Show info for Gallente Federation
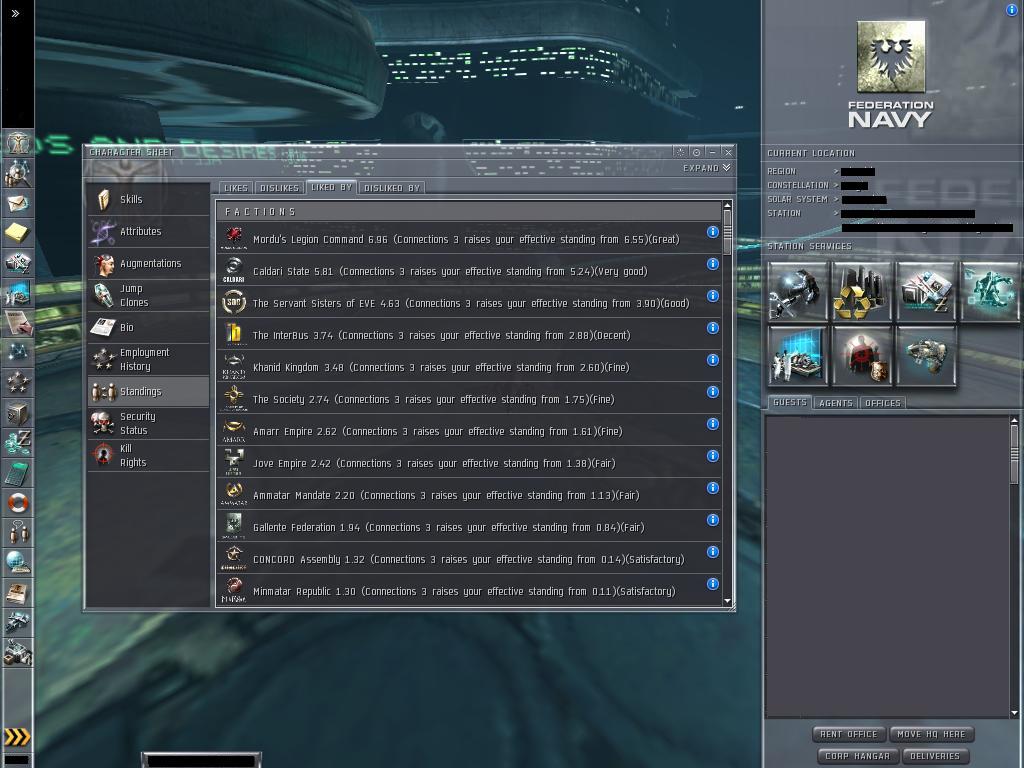The image size is (1024, 768). [712, 520]
